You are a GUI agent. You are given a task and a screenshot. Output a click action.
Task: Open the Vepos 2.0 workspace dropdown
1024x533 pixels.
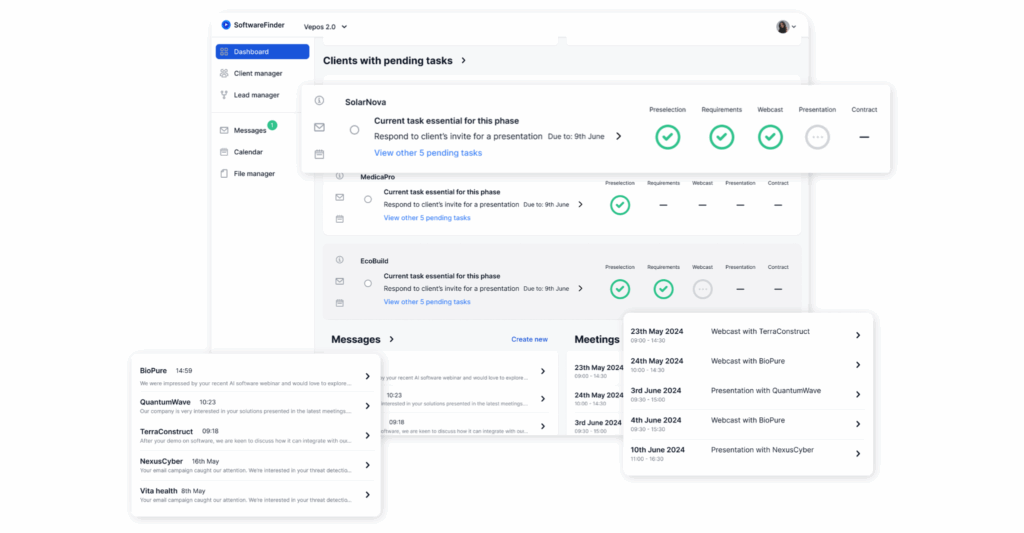(325, 27)
